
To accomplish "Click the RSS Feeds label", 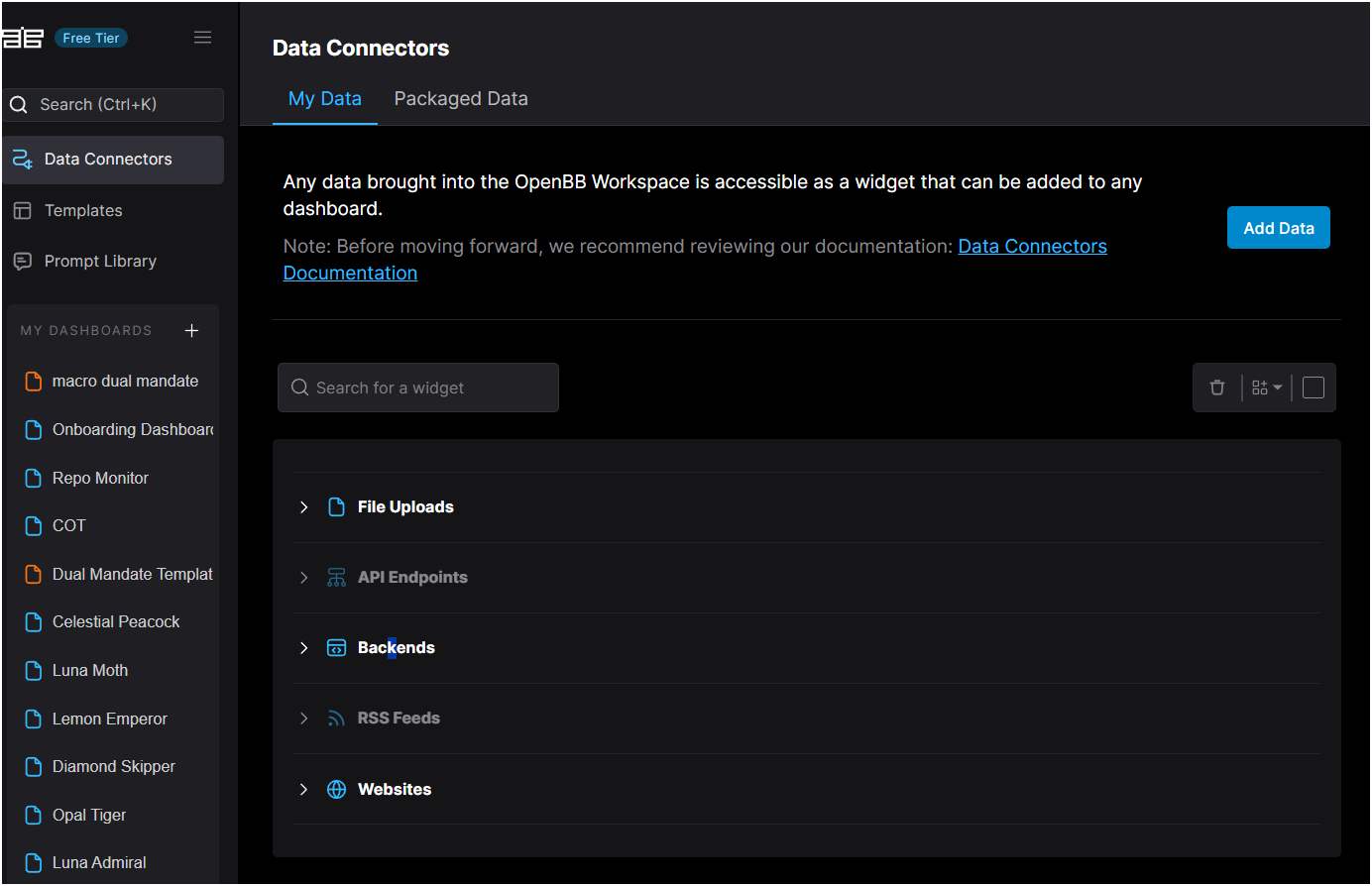I will click(399, 719).
